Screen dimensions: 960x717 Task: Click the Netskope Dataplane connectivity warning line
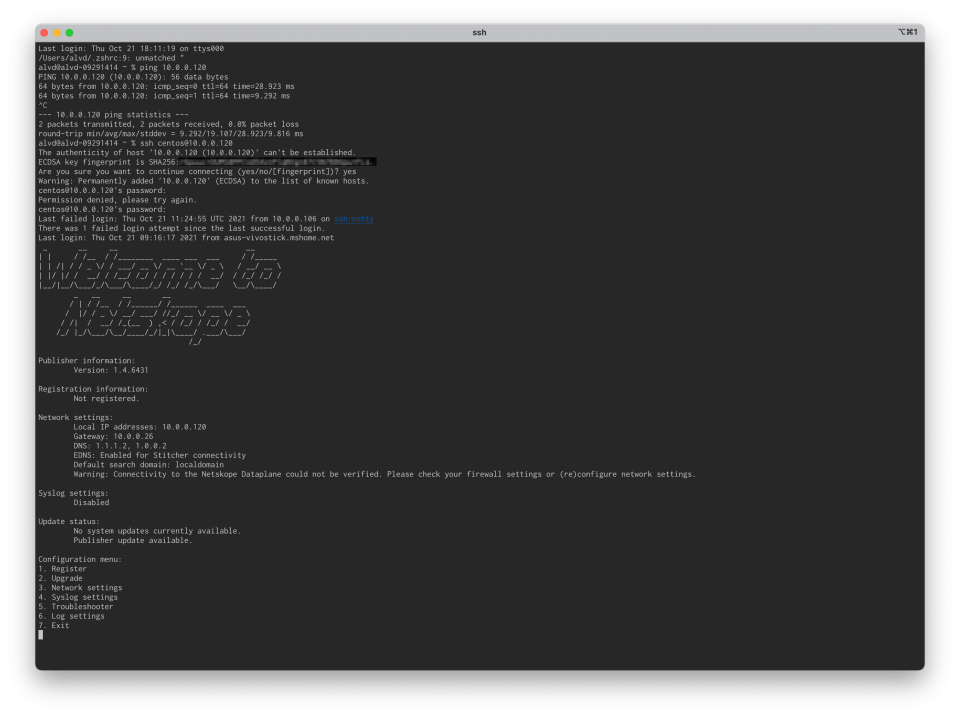(x=384, y=475)
